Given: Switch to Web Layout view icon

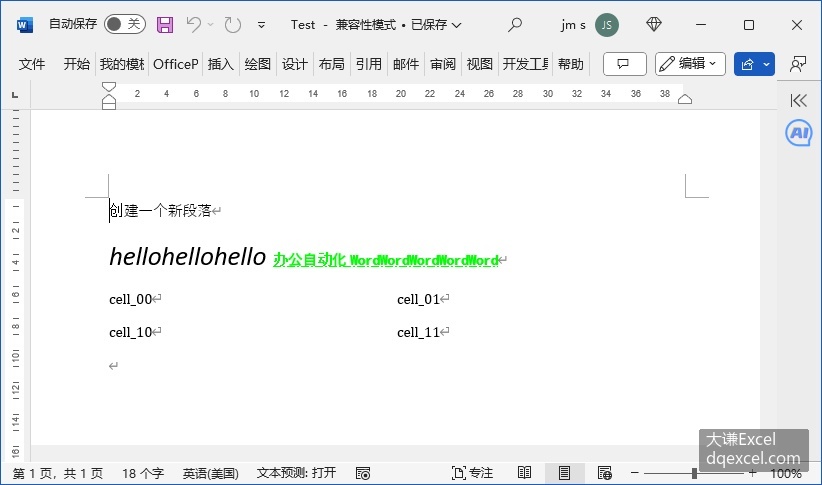Looking at the screenshot, I should click(x=604, y=473).
